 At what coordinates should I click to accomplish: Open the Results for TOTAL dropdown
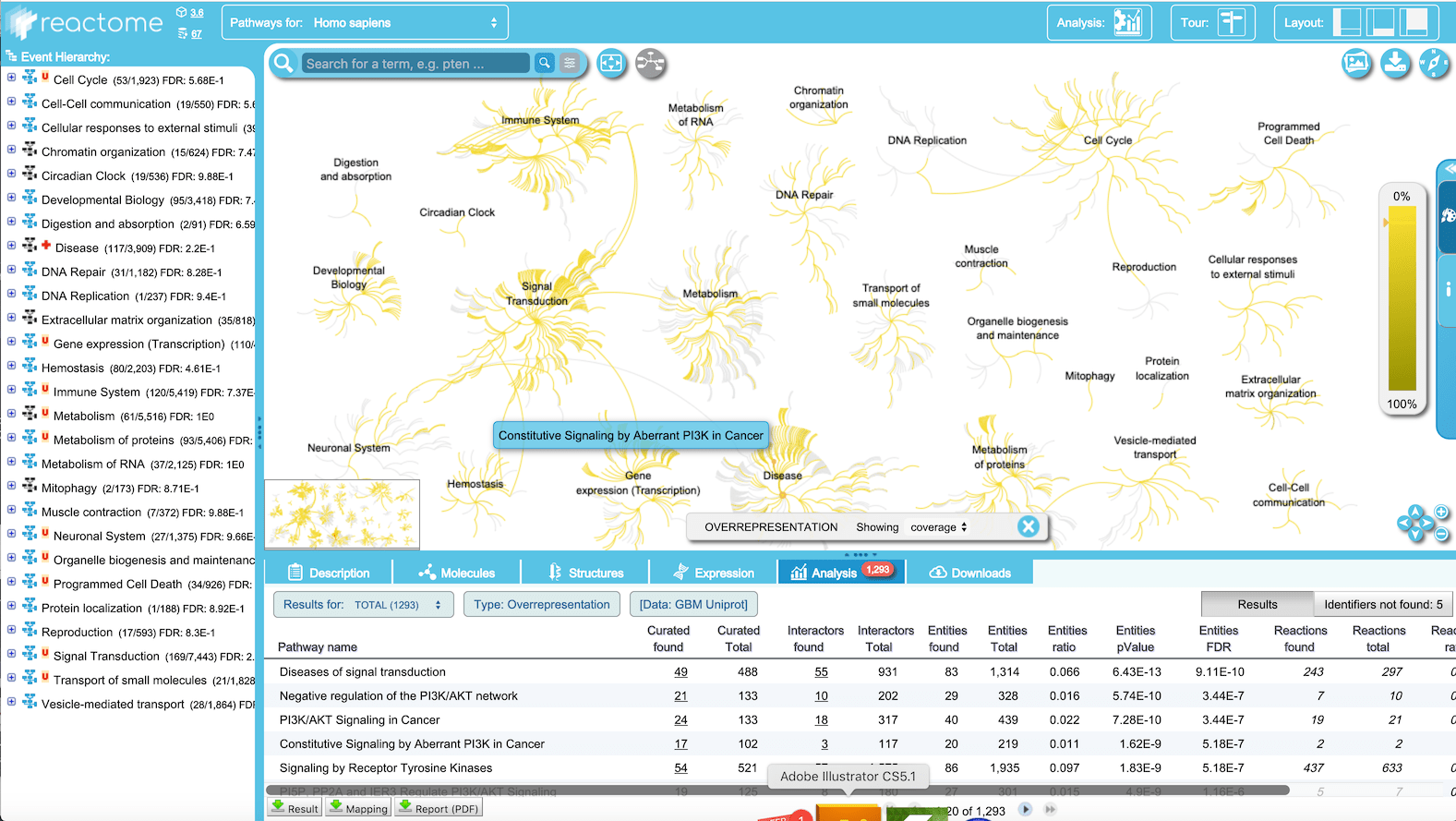point(363,605)
